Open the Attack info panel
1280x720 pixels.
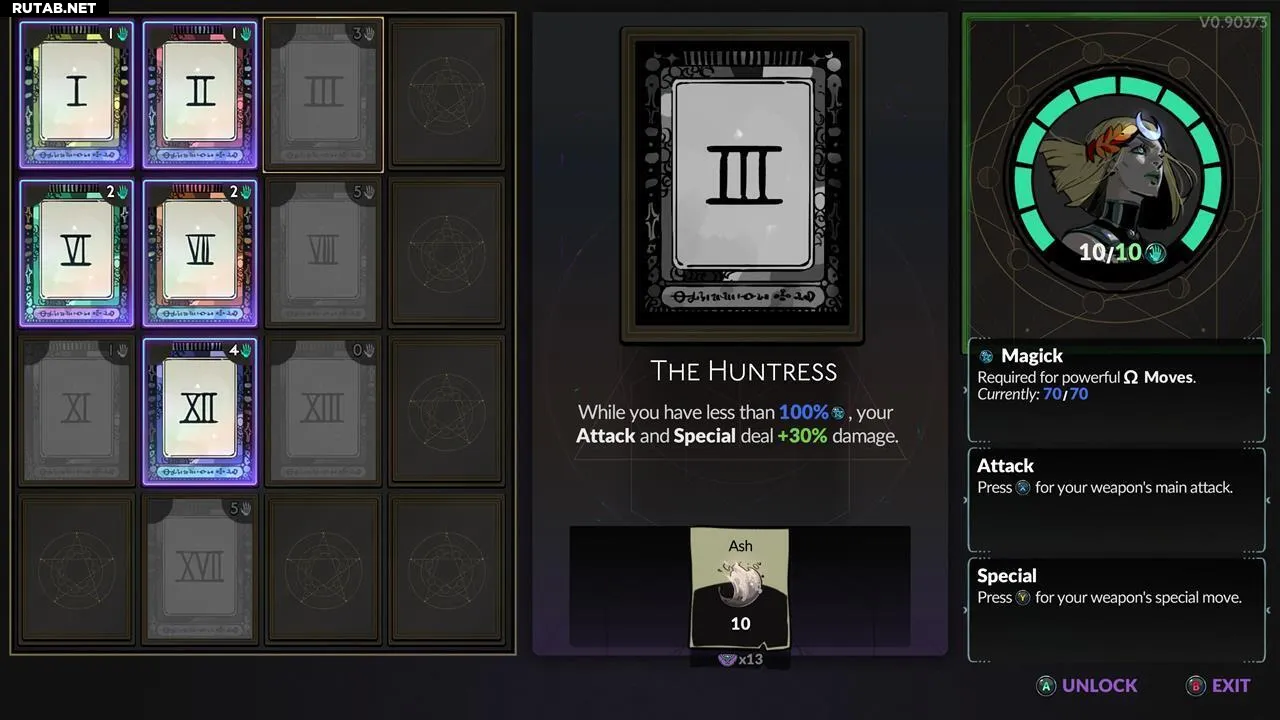1116,500
